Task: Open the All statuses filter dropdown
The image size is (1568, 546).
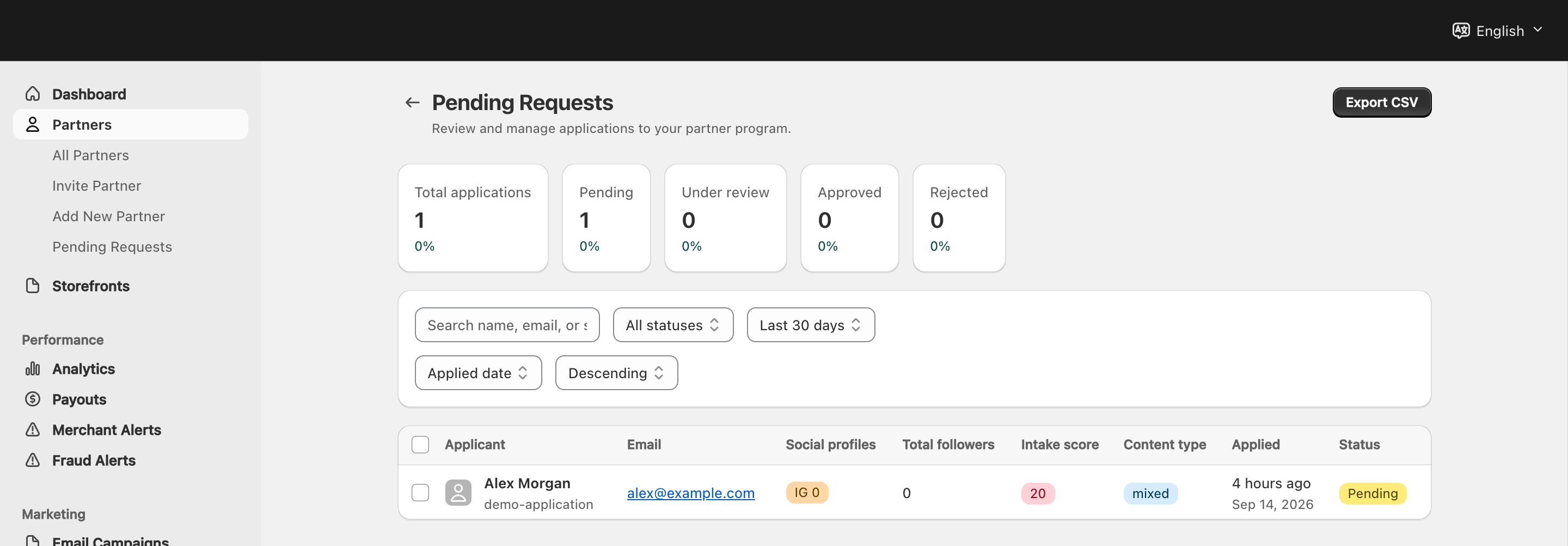Action: pos(673,325)
